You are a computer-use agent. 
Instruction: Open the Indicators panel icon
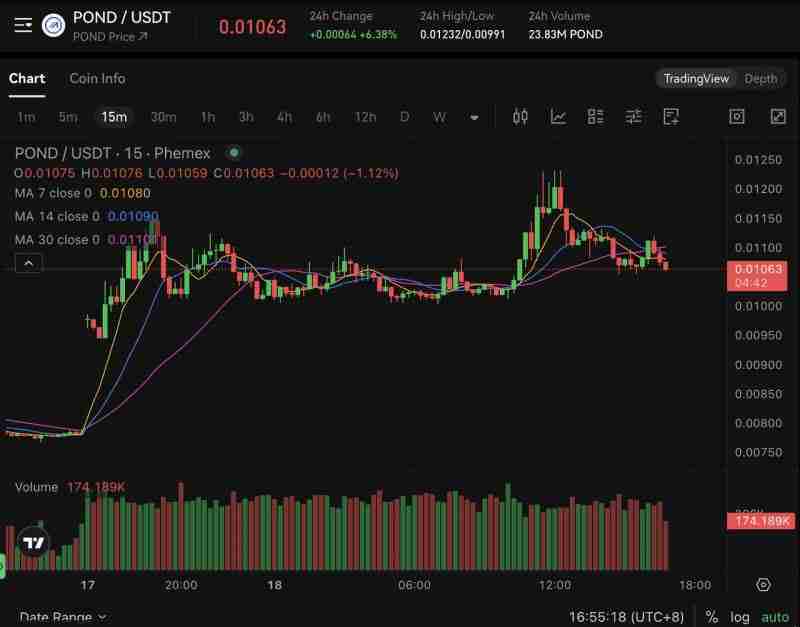coord(559,117)
